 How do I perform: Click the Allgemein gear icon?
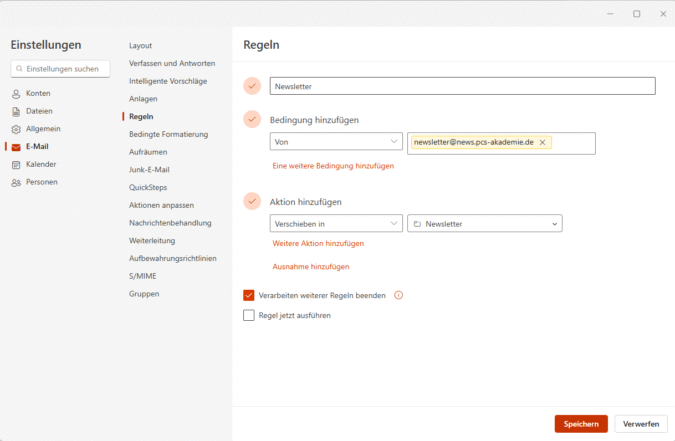click(x=16, y=129)
